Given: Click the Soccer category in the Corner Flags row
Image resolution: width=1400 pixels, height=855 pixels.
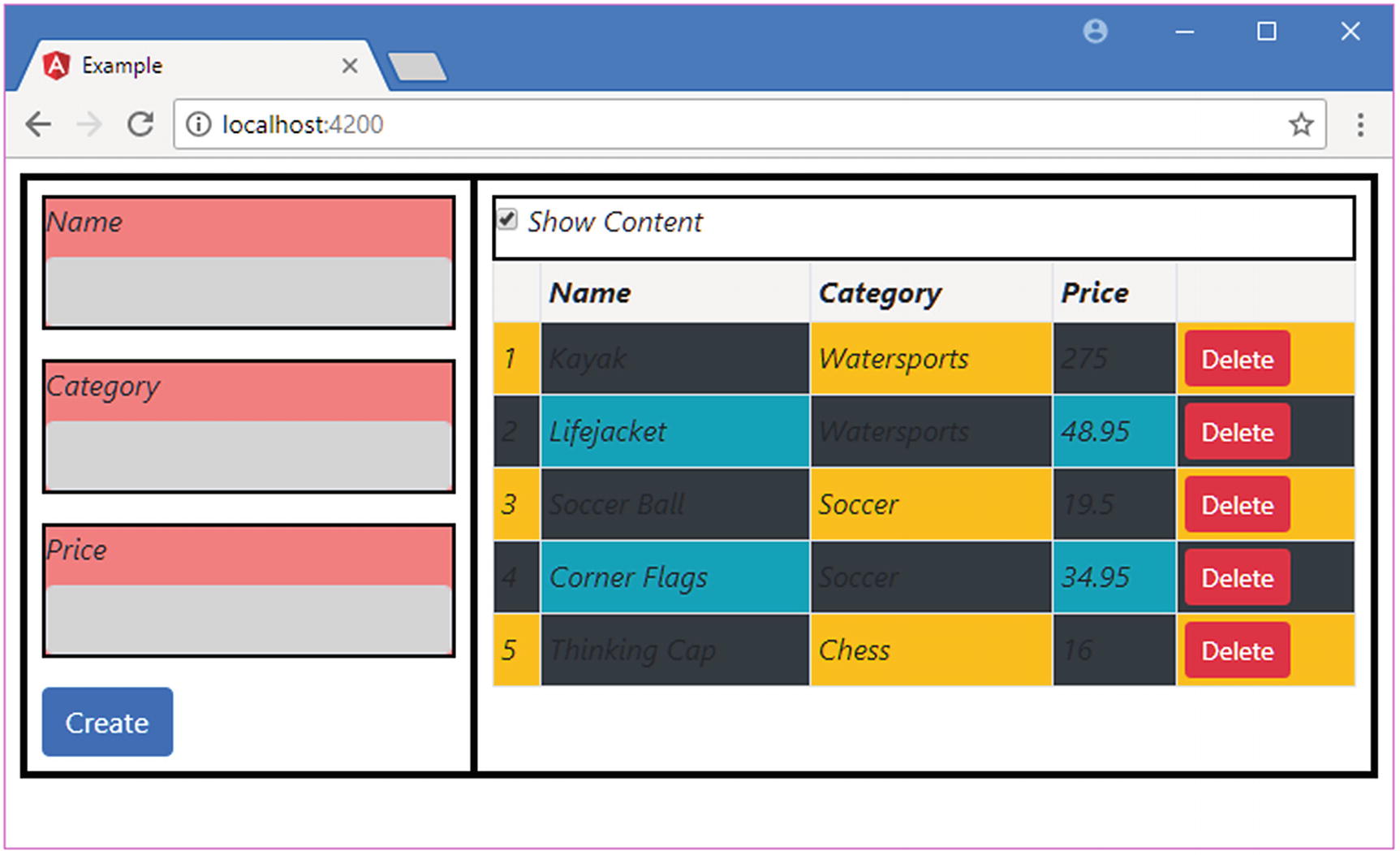Looking at the screenshot, I should [x=932, y=578].
